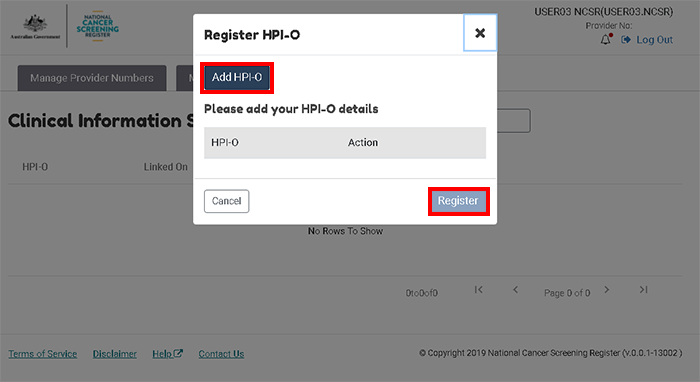Image resolution: width=700 pixels, height=382 pixels.
Task: Go to next page arrow
Action: tap(607, 290)
